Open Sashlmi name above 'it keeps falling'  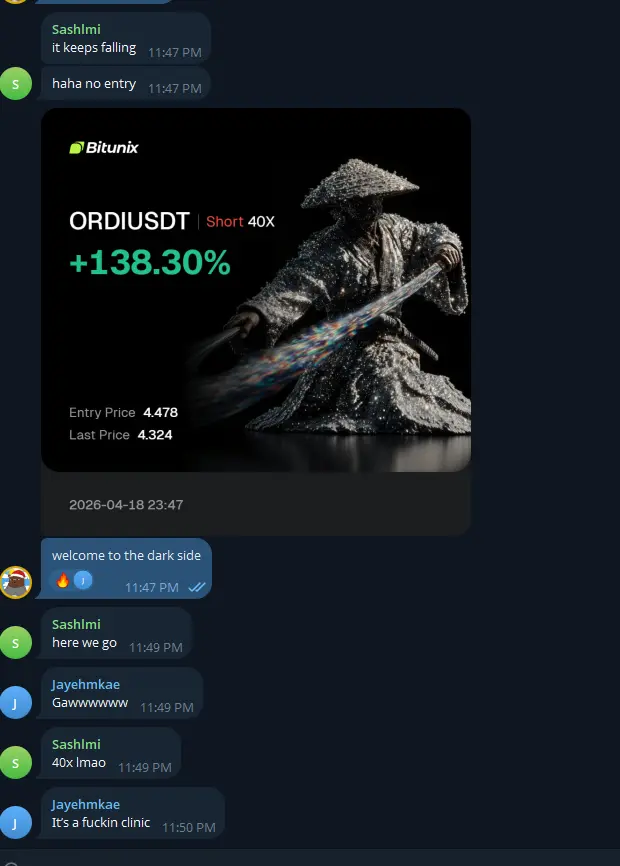coord(76,29)
